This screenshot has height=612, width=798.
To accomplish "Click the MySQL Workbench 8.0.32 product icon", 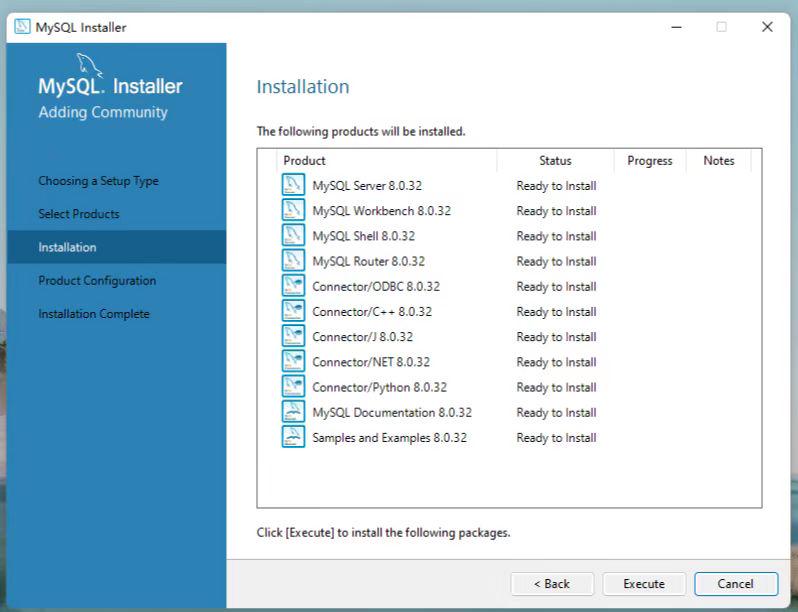I will click(x=293, y=210).
